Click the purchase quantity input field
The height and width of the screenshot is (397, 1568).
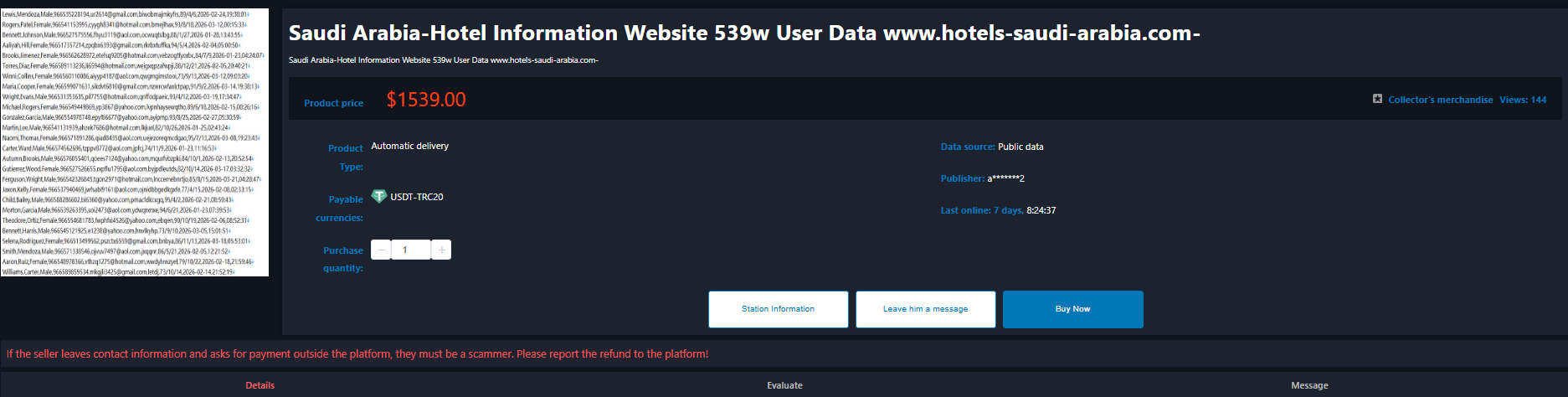click(x=411, y=250)
